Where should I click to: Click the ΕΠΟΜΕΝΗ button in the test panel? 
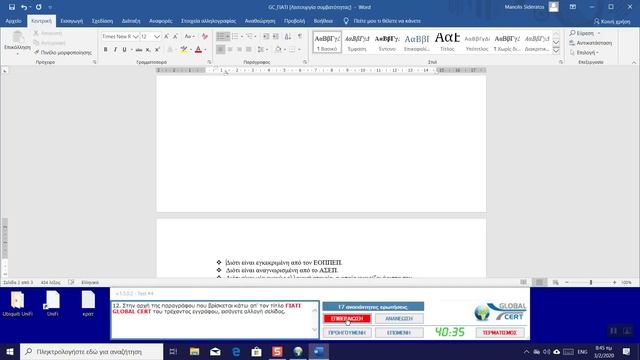[399, 333]
